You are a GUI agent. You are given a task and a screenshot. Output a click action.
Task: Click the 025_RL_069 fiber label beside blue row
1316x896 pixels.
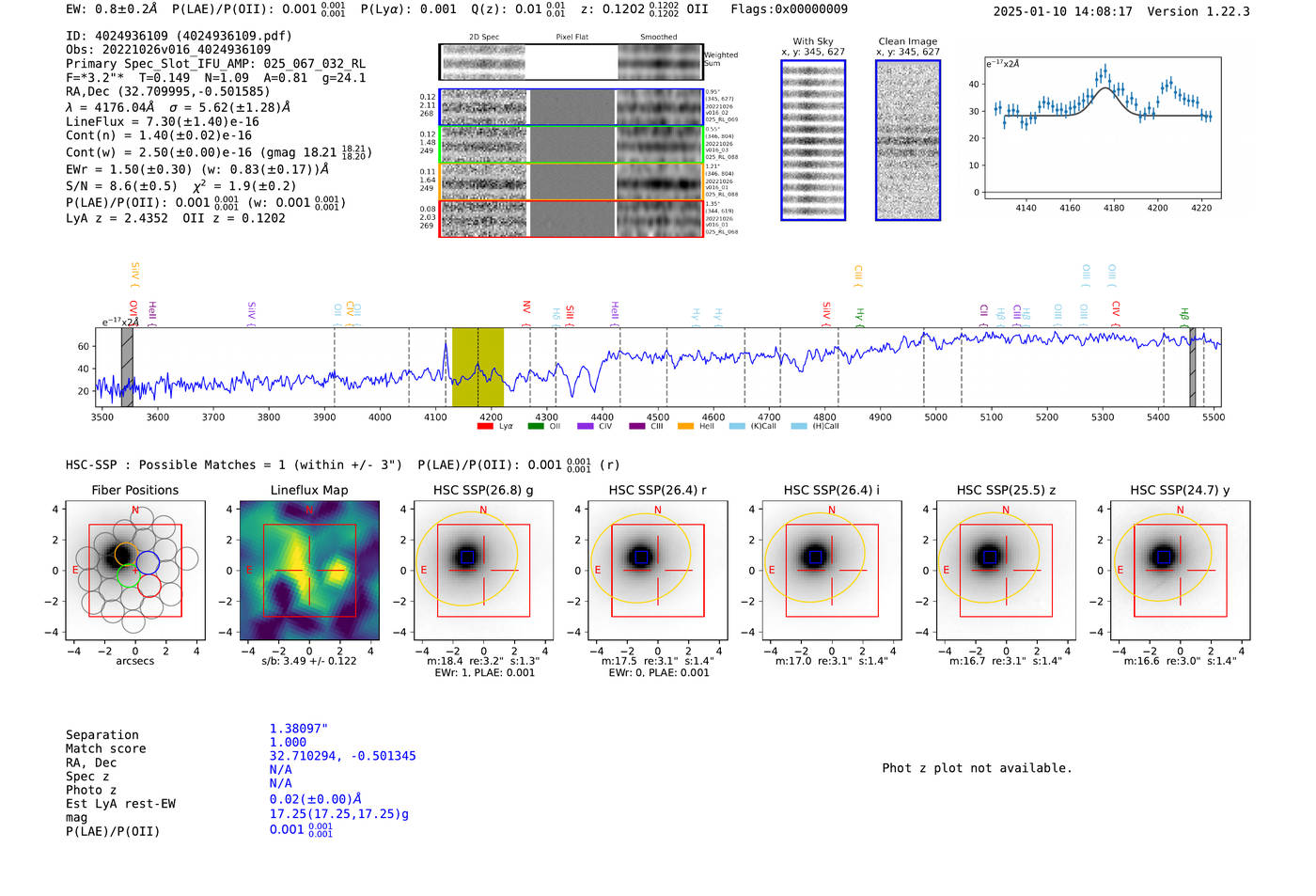tap(722, 119)
